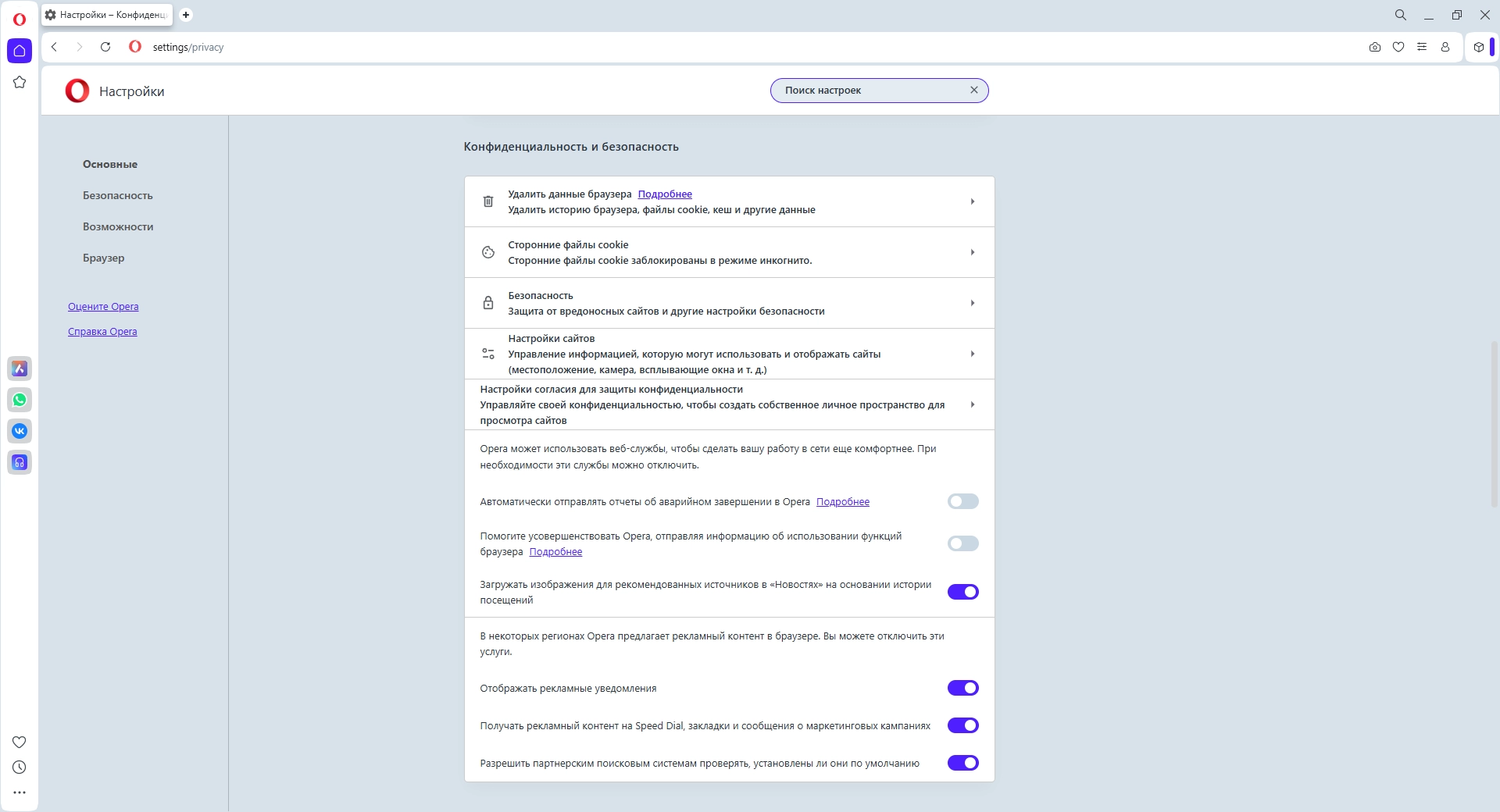Add page to bookmarks heart icon
Viewport: 1500px width, 812px height.
coord(1398,47)
